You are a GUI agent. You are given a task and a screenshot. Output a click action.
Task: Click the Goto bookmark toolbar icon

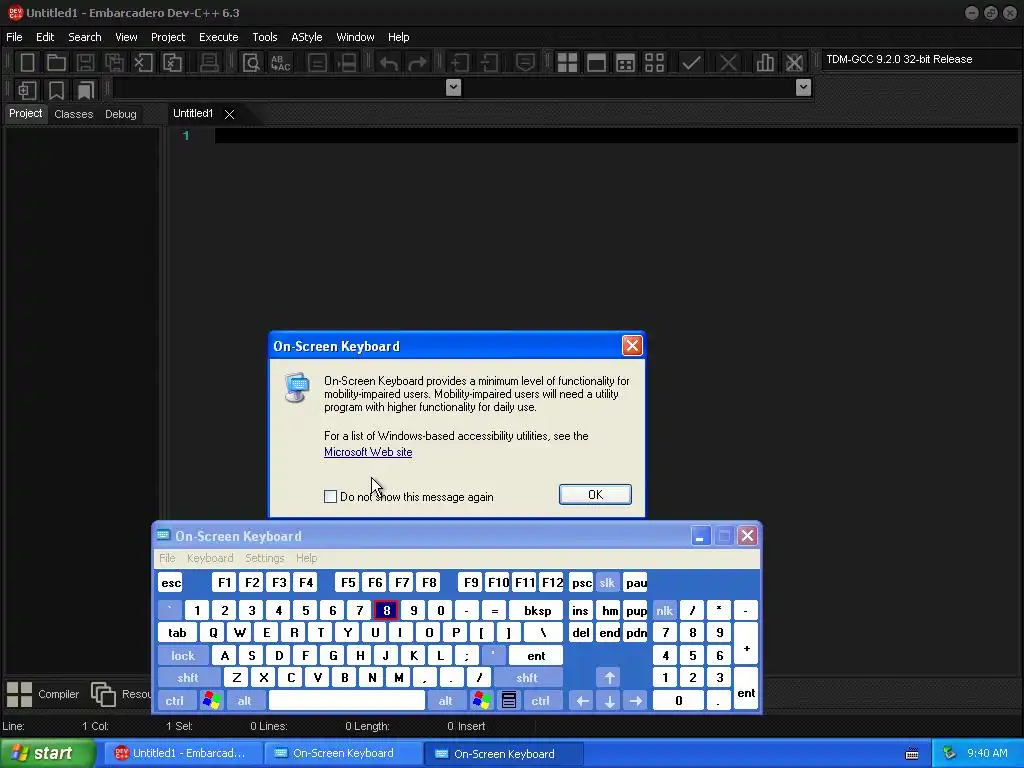tap(86, 89)
